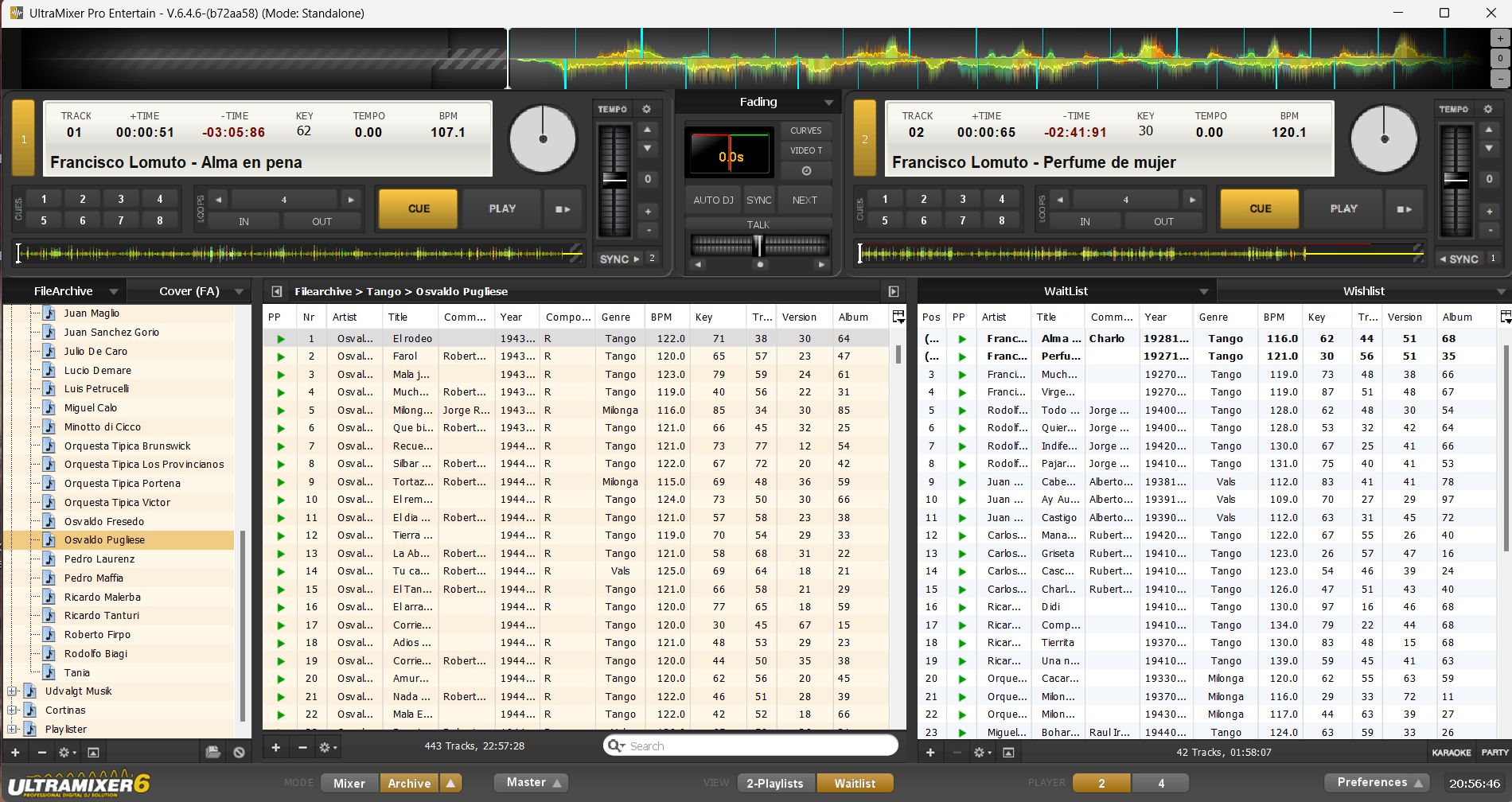Select the Waitlist view
This screenshot has width=1512, height=802.
[x=855, y=784]
